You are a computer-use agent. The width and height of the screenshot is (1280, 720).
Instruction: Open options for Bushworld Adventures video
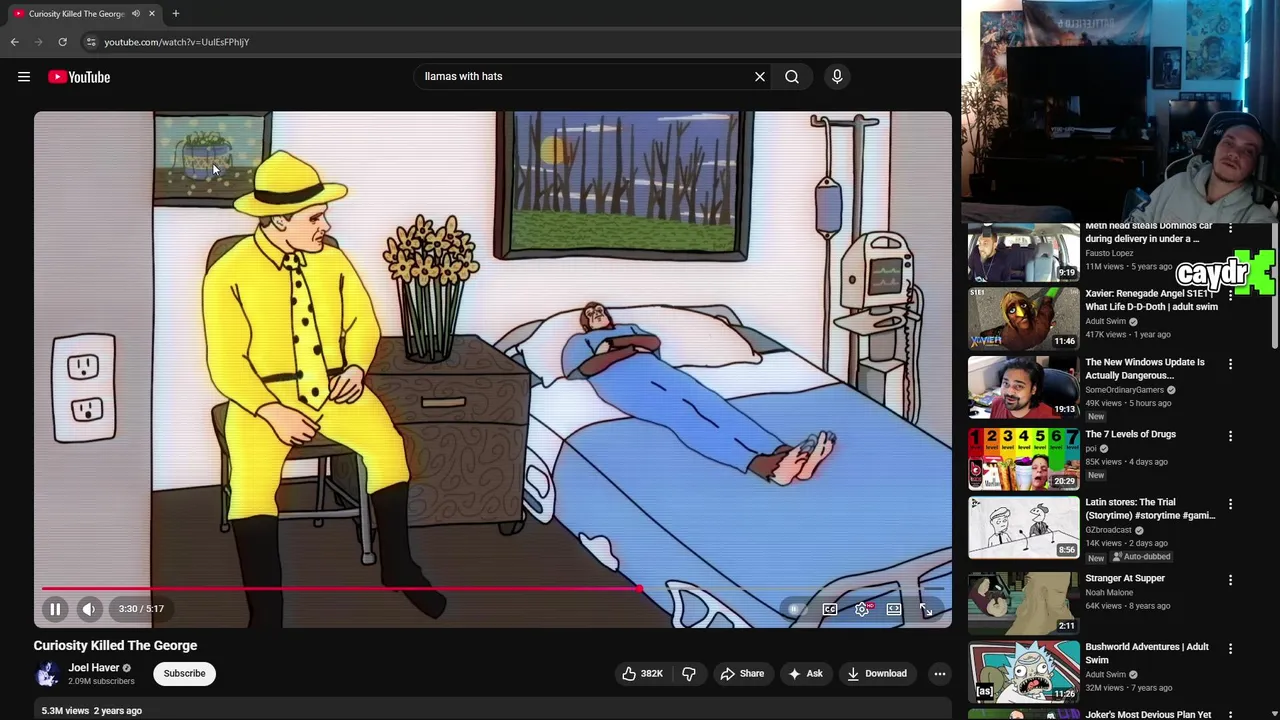coord(1230,648)
